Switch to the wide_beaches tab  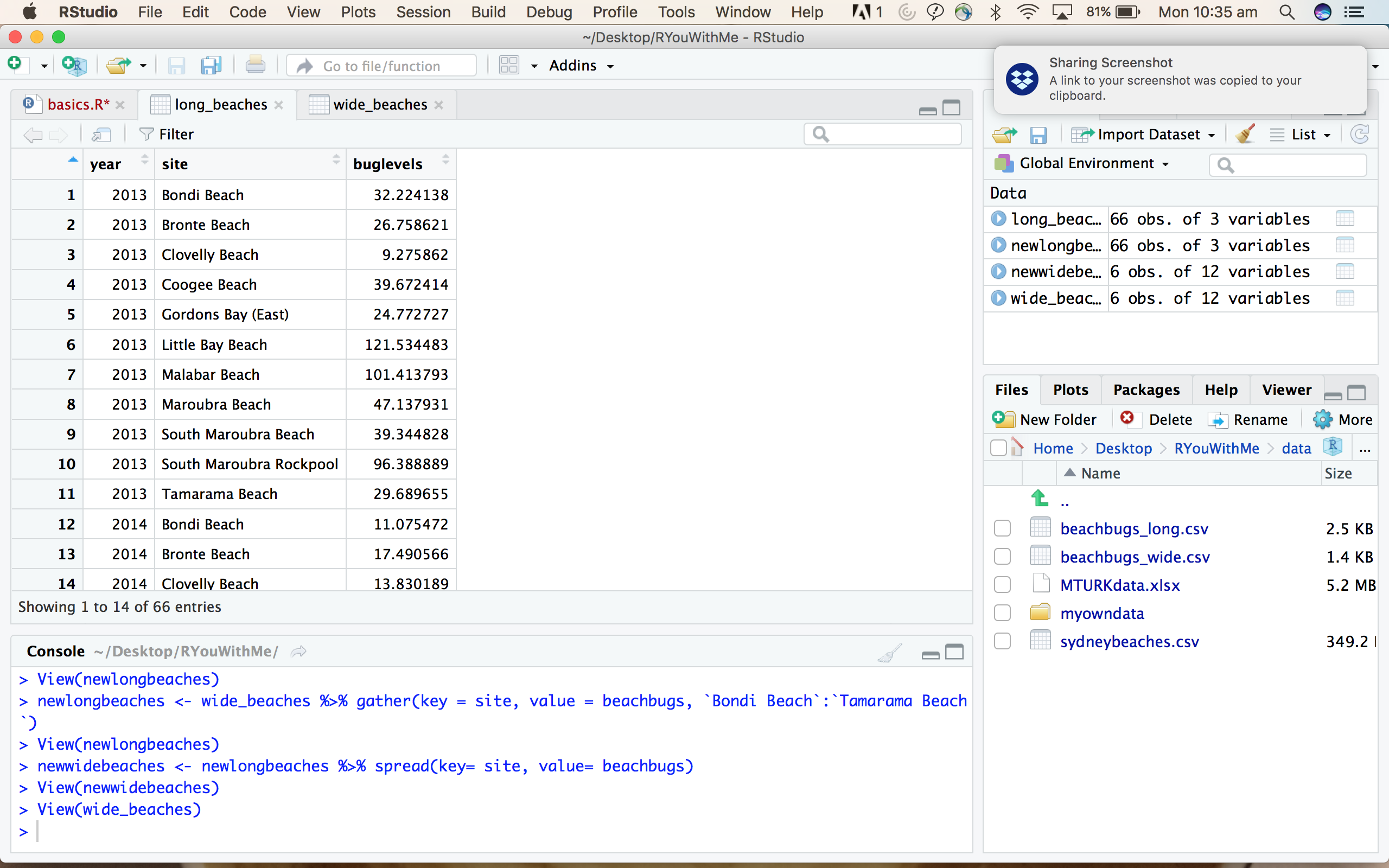click(x=379, y=105)
